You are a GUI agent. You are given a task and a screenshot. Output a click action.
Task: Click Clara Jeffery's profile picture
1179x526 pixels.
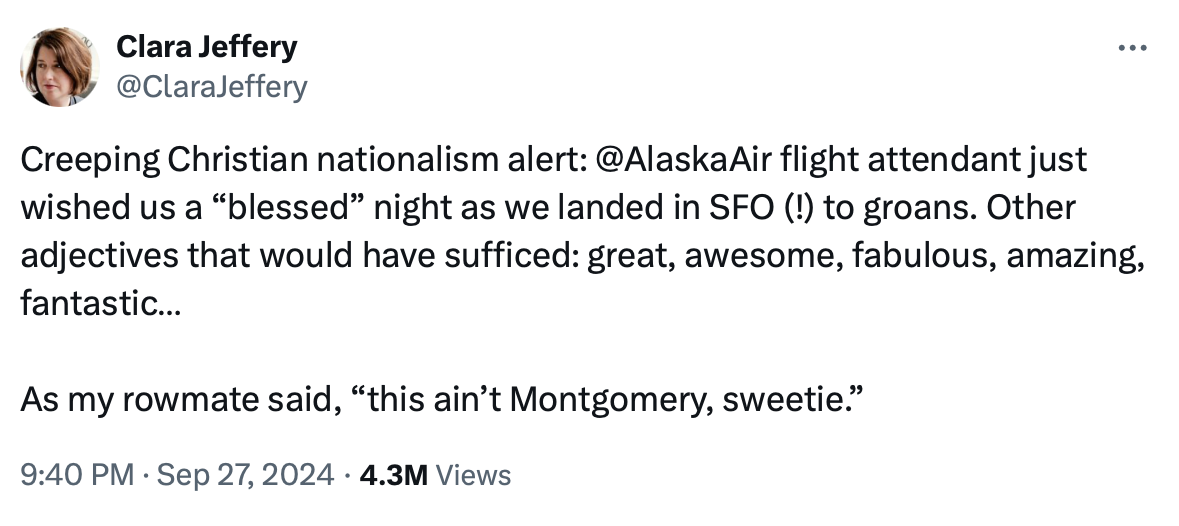60,67
